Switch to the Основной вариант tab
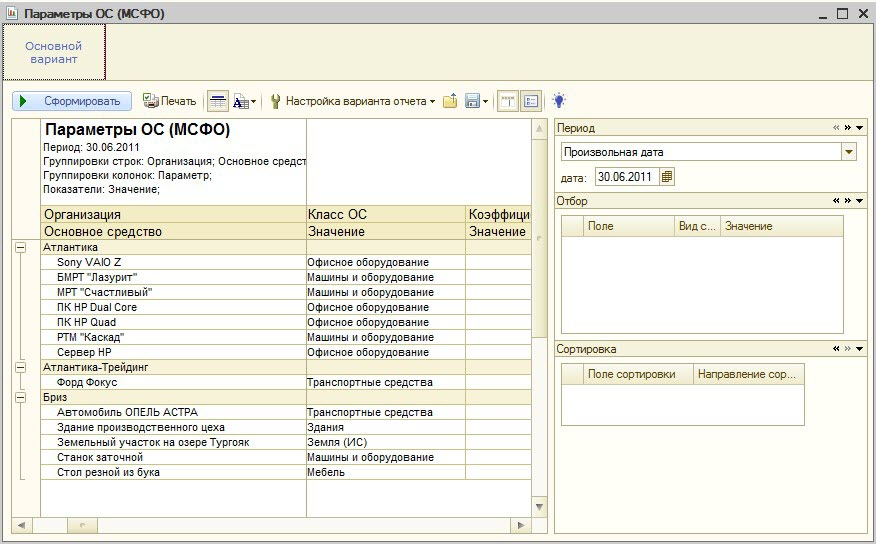The image size is (876, 544). tap(54, 52)
